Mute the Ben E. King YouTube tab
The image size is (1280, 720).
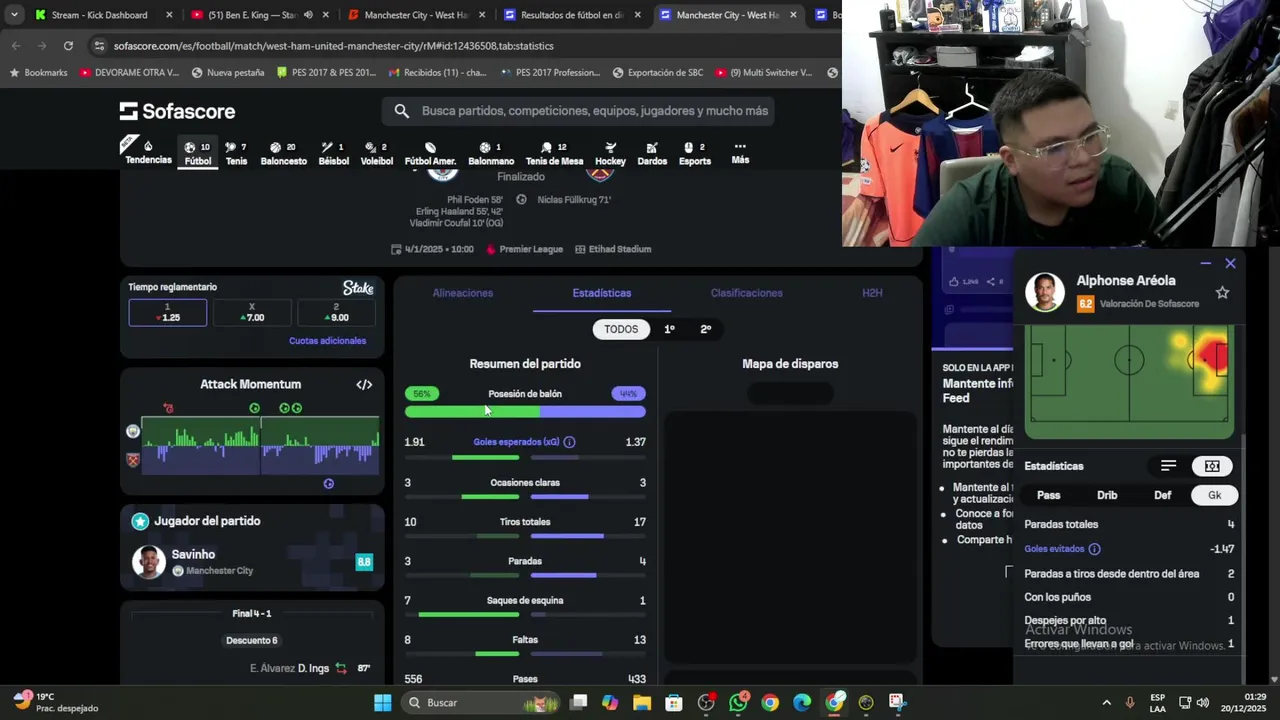pos(307,15)
